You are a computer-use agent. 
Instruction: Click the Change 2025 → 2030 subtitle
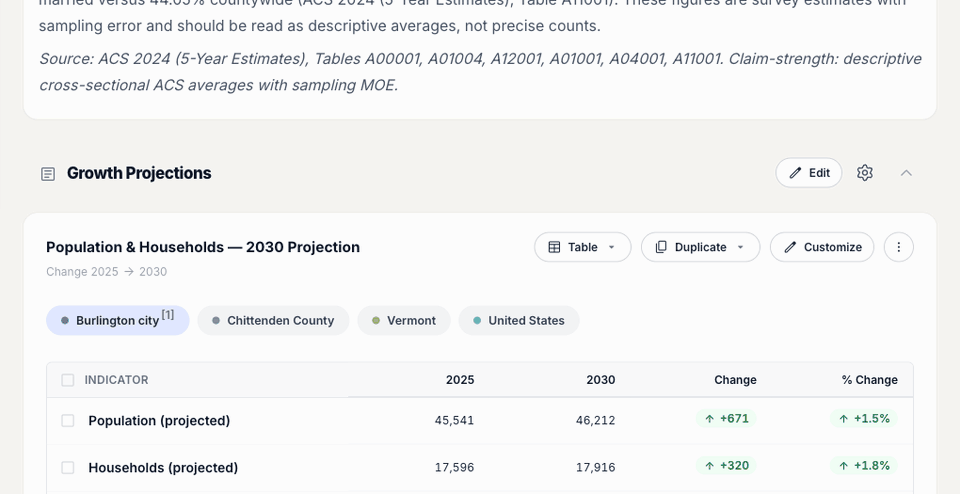click(107, 272)
